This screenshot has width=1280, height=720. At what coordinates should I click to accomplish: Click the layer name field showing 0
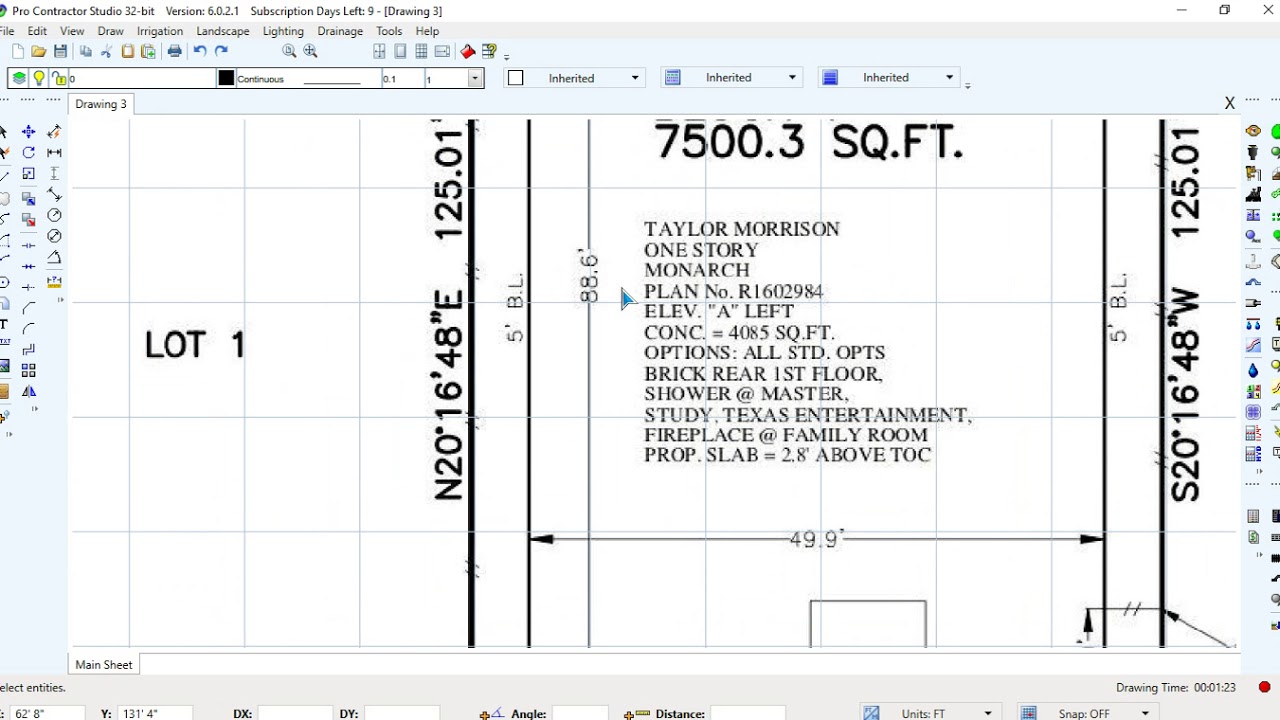[142, 78]
